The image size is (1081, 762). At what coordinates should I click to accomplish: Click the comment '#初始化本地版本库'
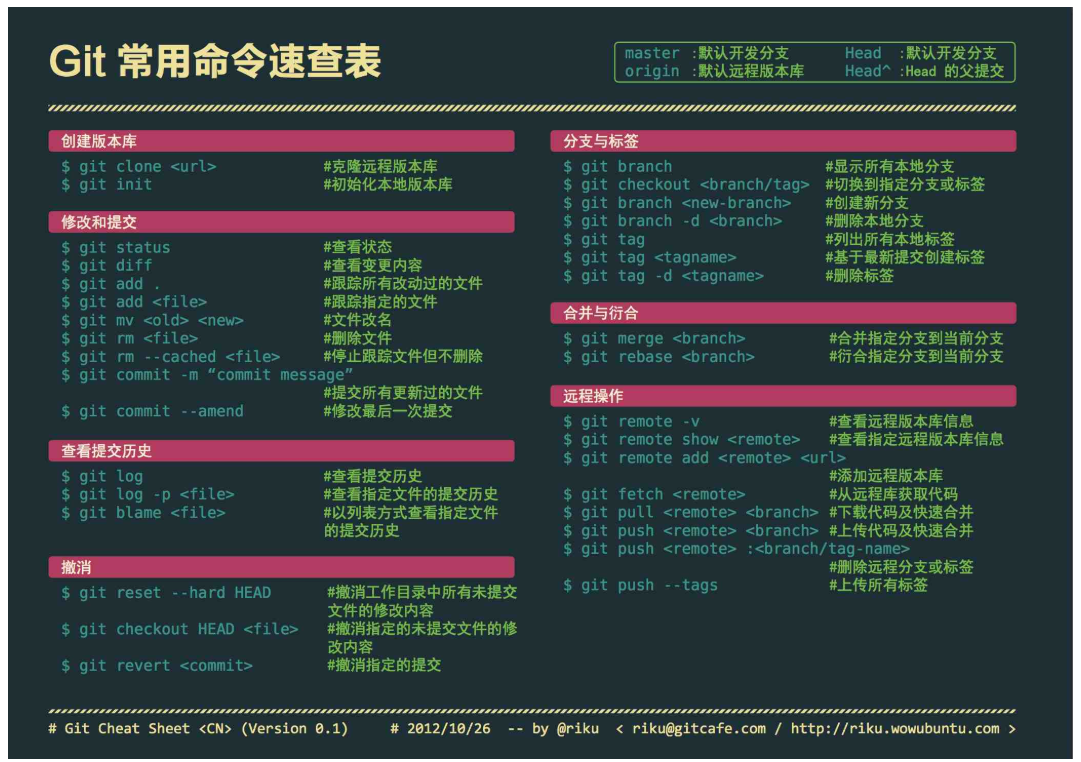click(x=388, y=185)
